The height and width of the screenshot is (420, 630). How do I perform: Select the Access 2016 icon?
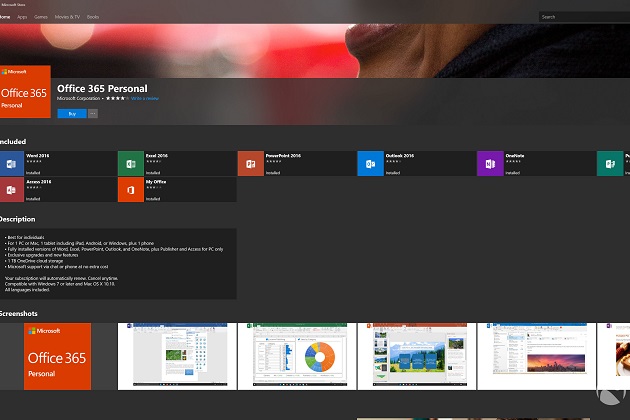[12, 189]
